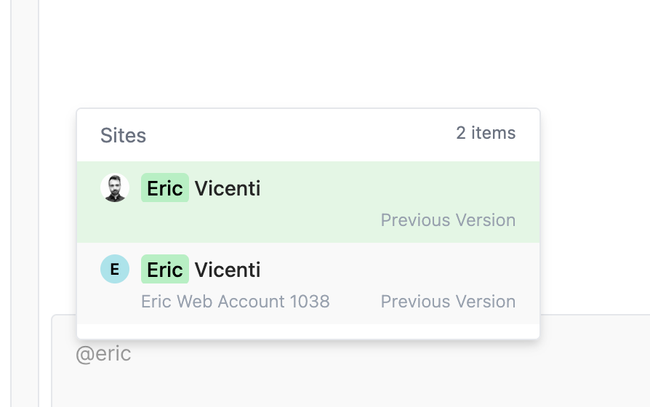The height and width of the screenshot is (407, 650).
Task: Click the header space between Sites and 2 items
Action: (x=300, y=135)
